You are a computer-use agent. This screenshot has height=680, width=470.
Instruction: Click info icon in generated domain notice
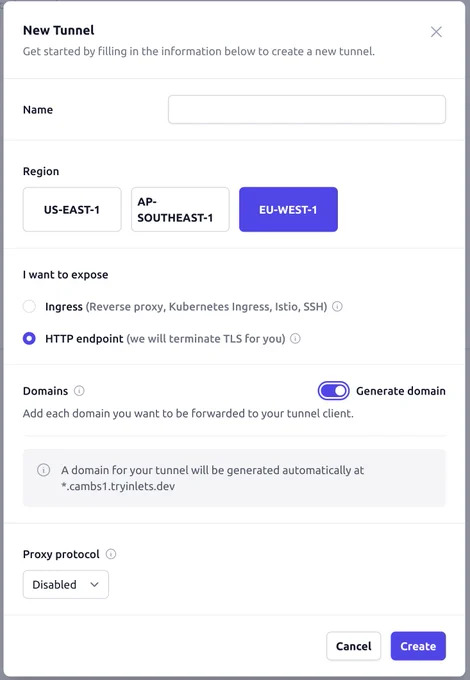pos(43,470)
